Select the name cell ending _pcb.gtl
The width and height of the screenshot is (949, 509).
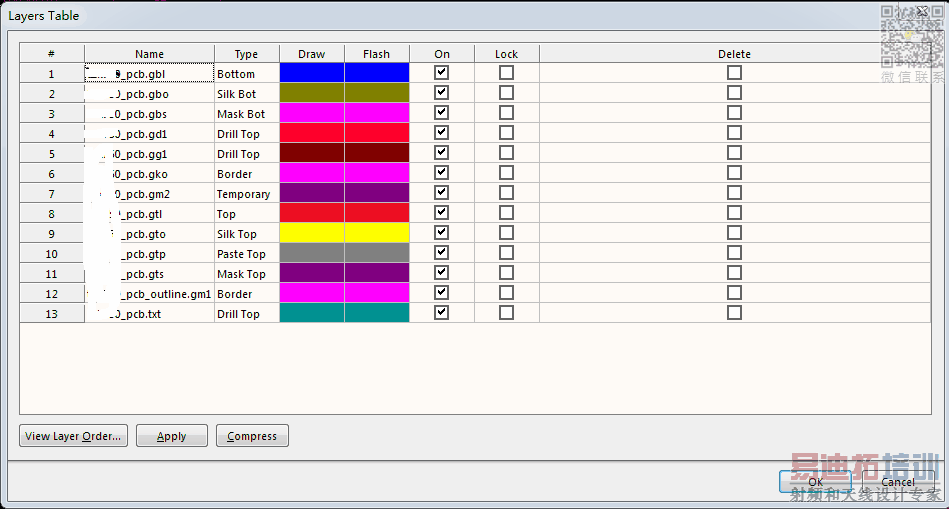coord(149,214)
